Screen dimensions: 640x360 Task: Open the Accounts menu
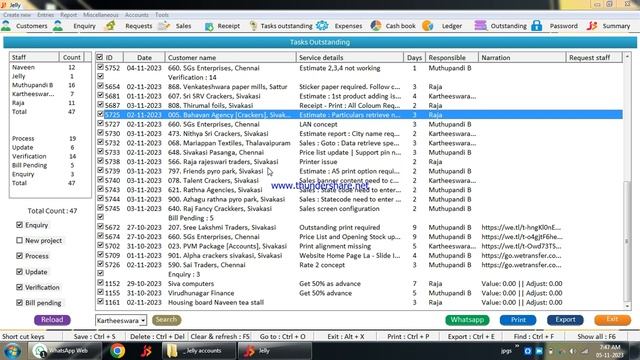(x=137, y=15)
